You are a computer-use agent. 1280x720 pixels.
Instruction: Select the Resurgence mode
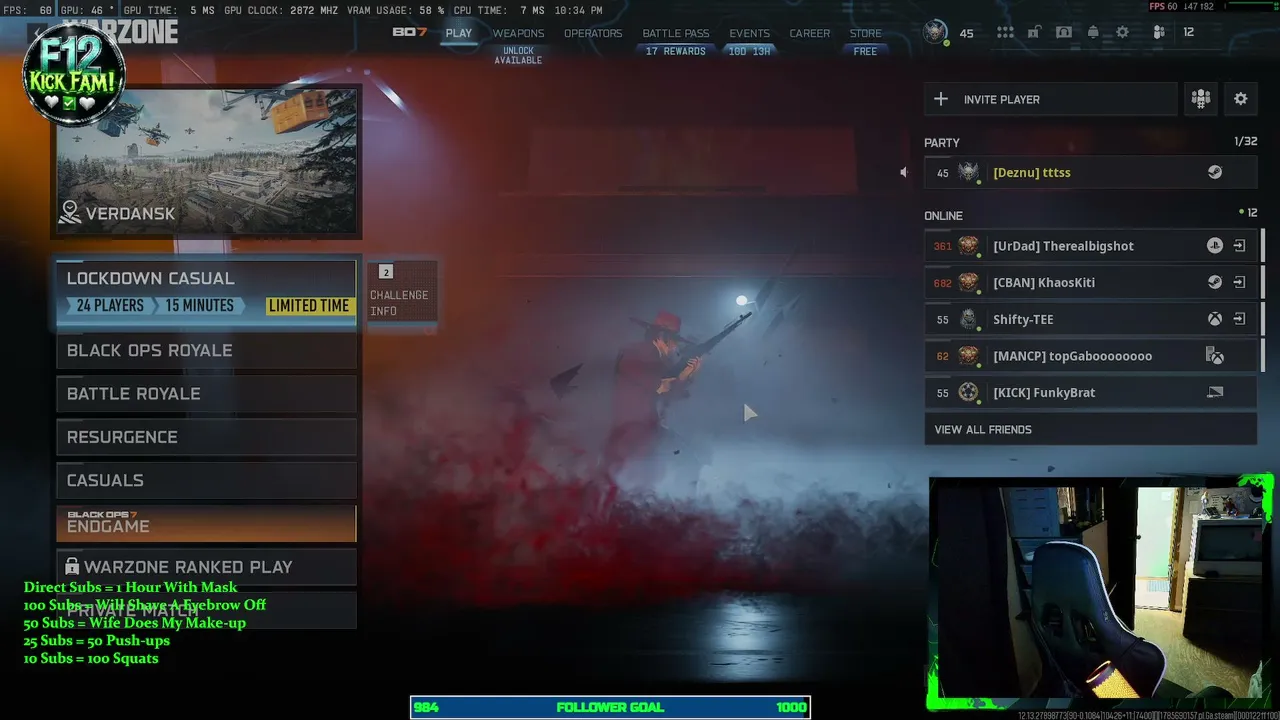(206, 437)
